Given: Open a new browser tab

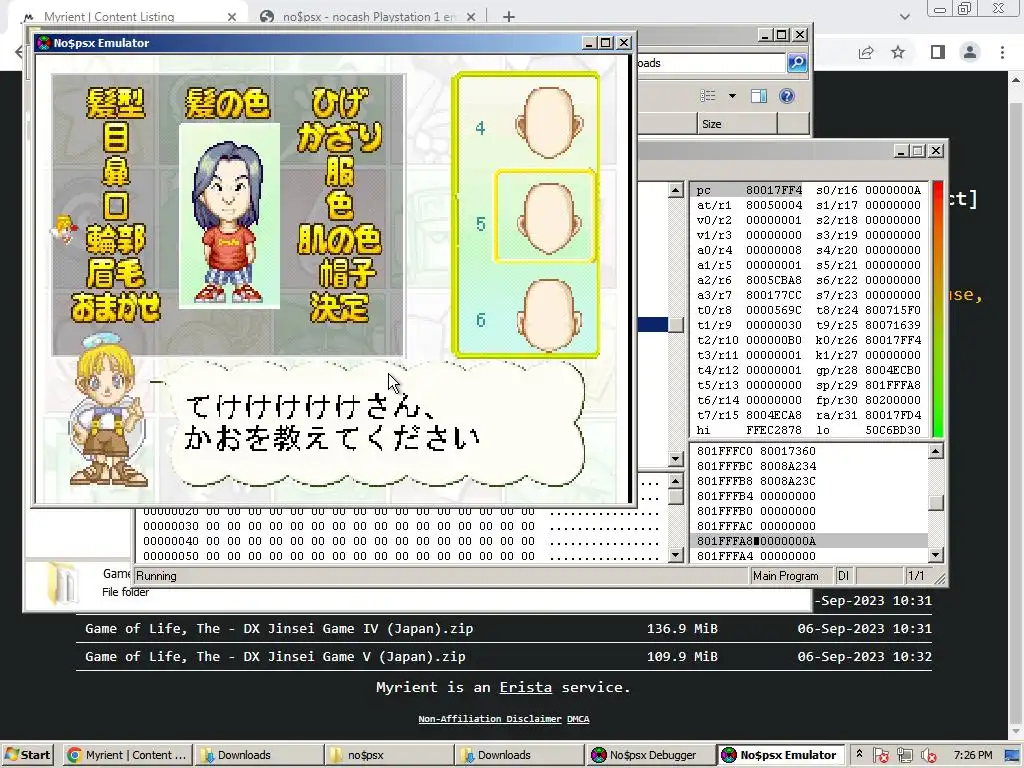Looking at the screenshot, I should (509, 16).
